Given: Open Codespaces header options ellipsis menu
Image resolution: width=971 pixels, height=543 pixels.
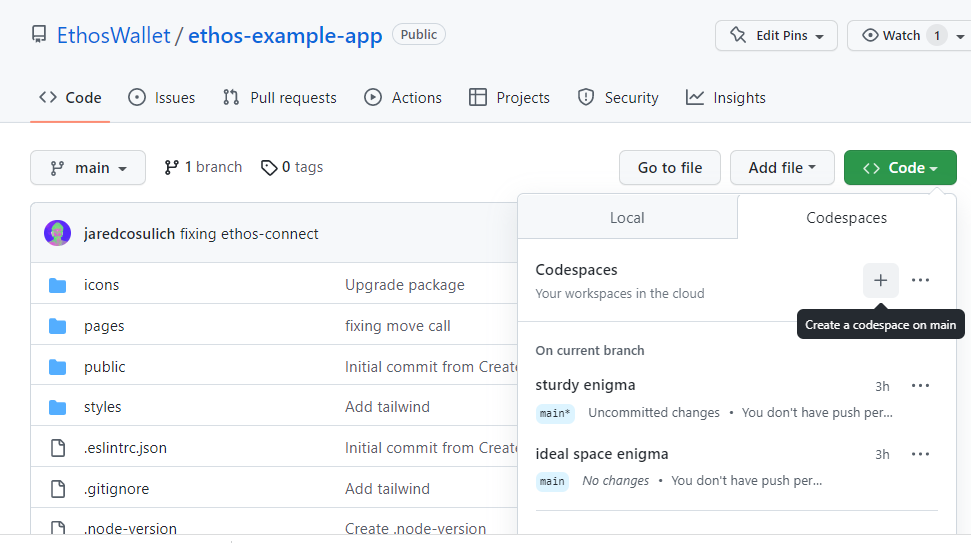Looking at the screenshot, I should click(920, 280).
